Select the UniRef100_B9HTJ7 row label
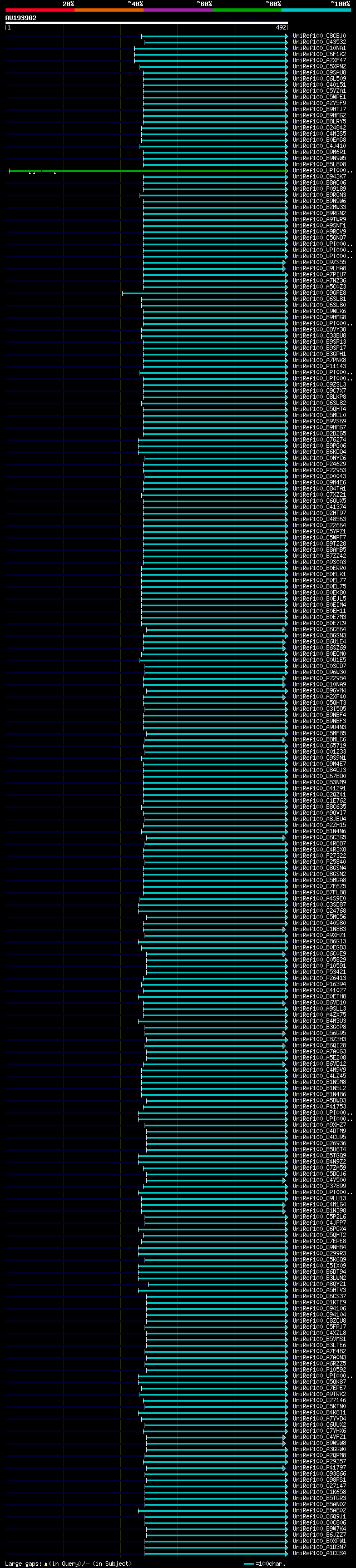 (x=319, y=109)
